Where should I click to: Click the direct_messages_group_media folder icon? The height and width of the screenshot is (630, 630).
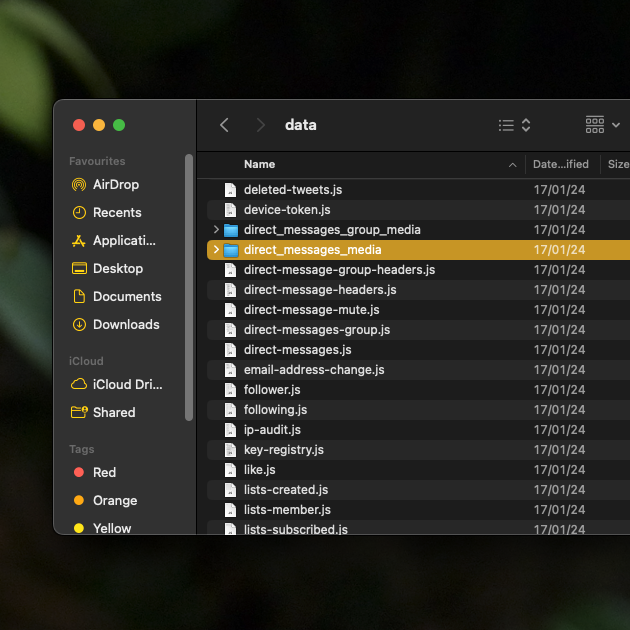(x=231, y=230)
